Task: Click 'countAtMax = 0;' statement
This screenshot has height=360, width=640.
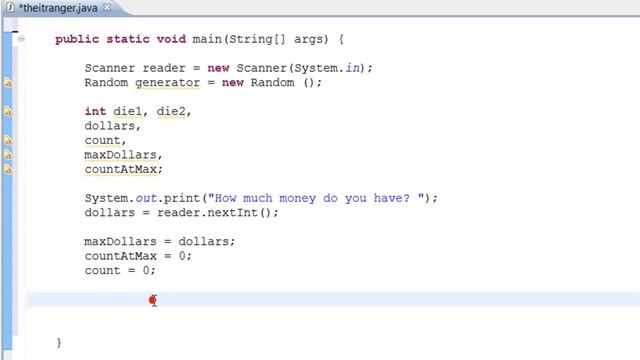Action: [138, 256]
